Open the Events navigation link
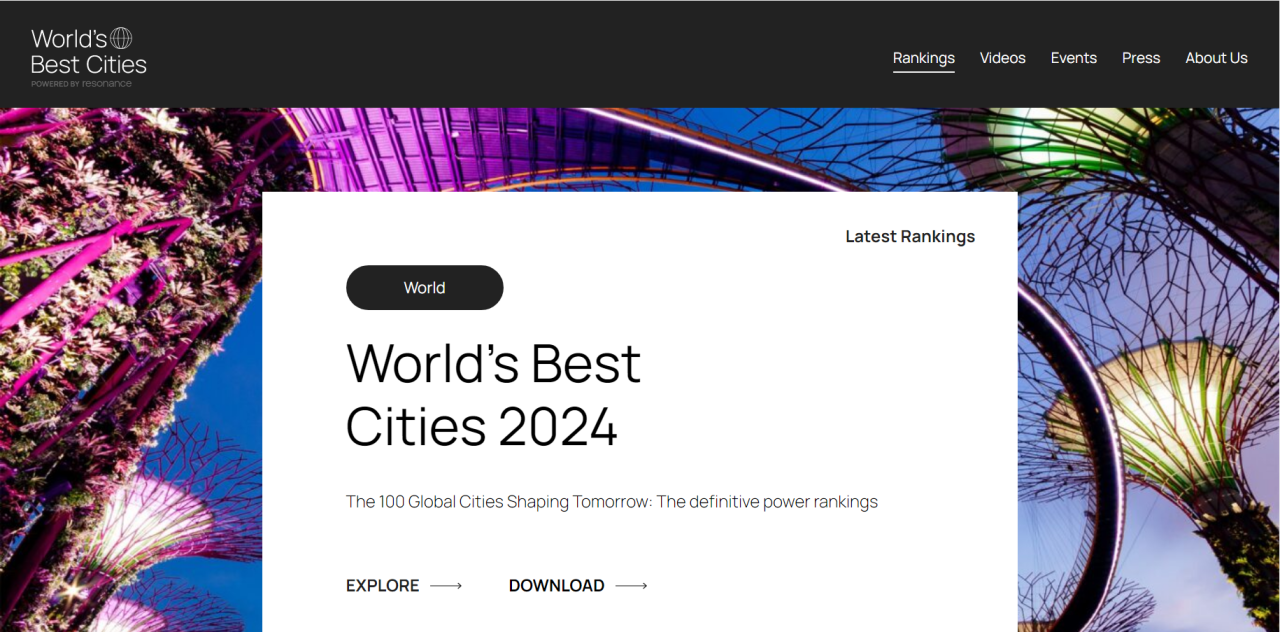The width and height of the screenshot is (1280, 632). pyautogui.click(x=1074, y=58)
